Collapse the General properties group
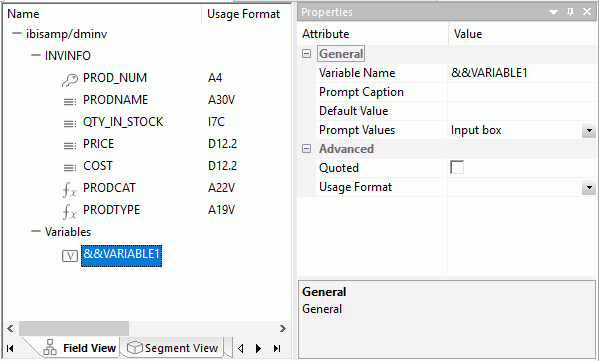599x361 pixels. click(306, 53)
